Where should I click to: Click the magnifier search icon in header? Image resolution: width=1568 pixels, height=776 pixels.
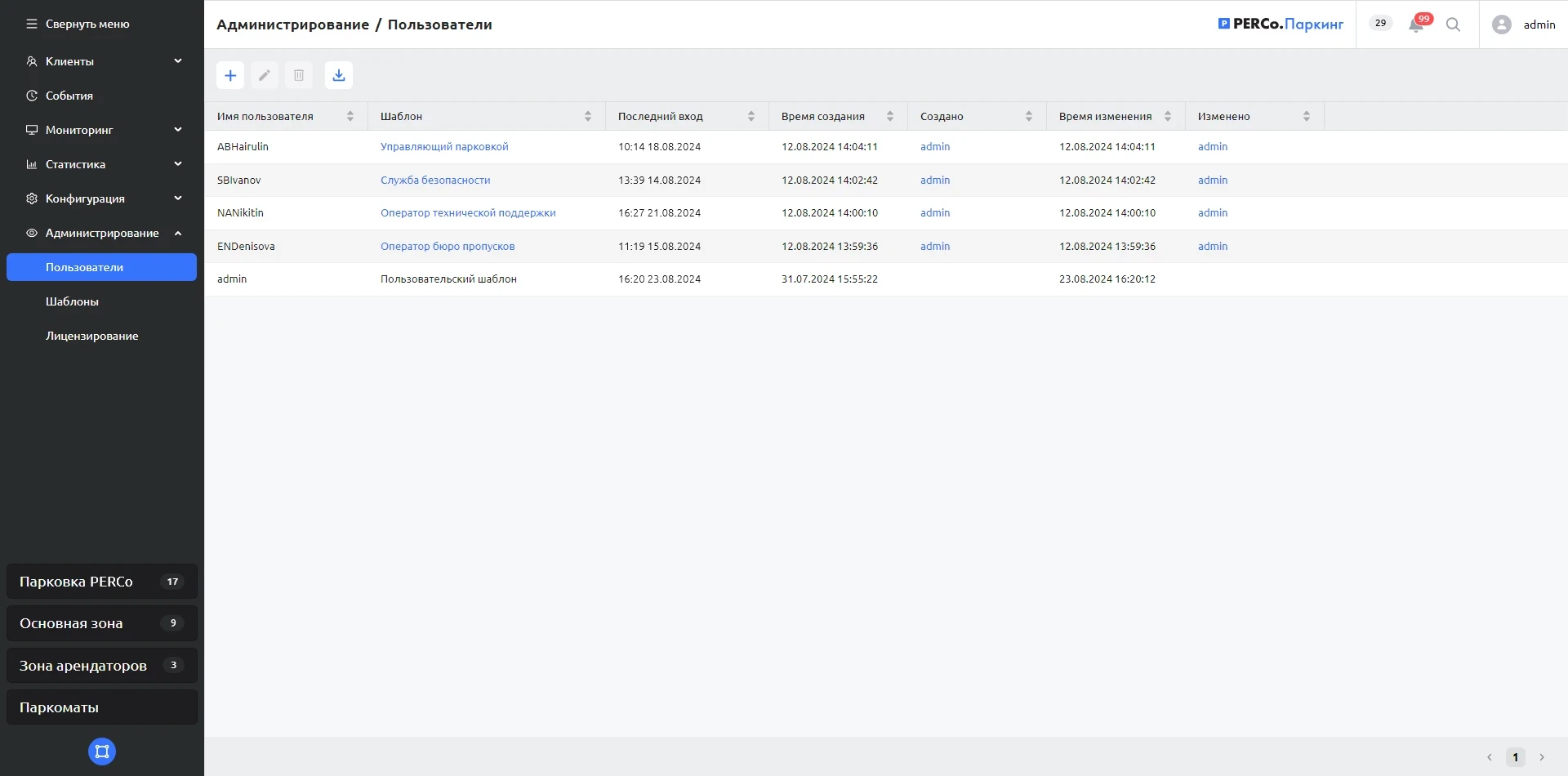coord(1453,25)
